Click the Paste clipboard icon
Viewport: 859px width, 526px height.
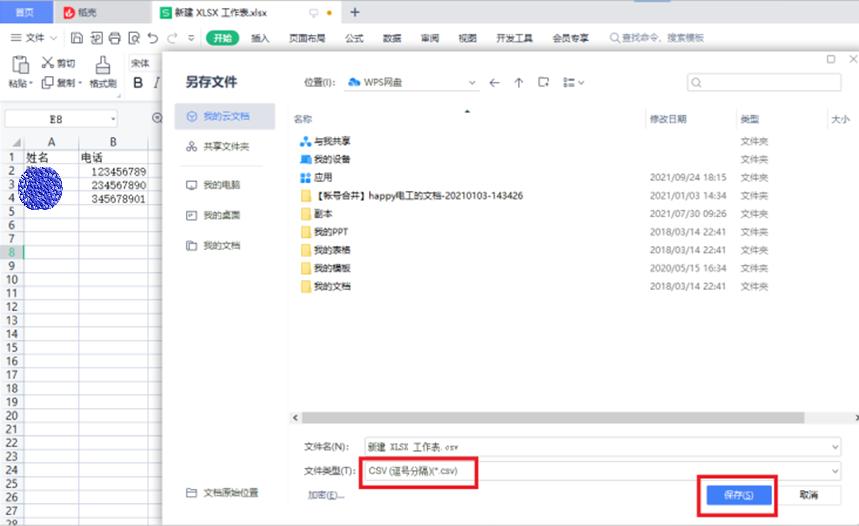[20, 65]
